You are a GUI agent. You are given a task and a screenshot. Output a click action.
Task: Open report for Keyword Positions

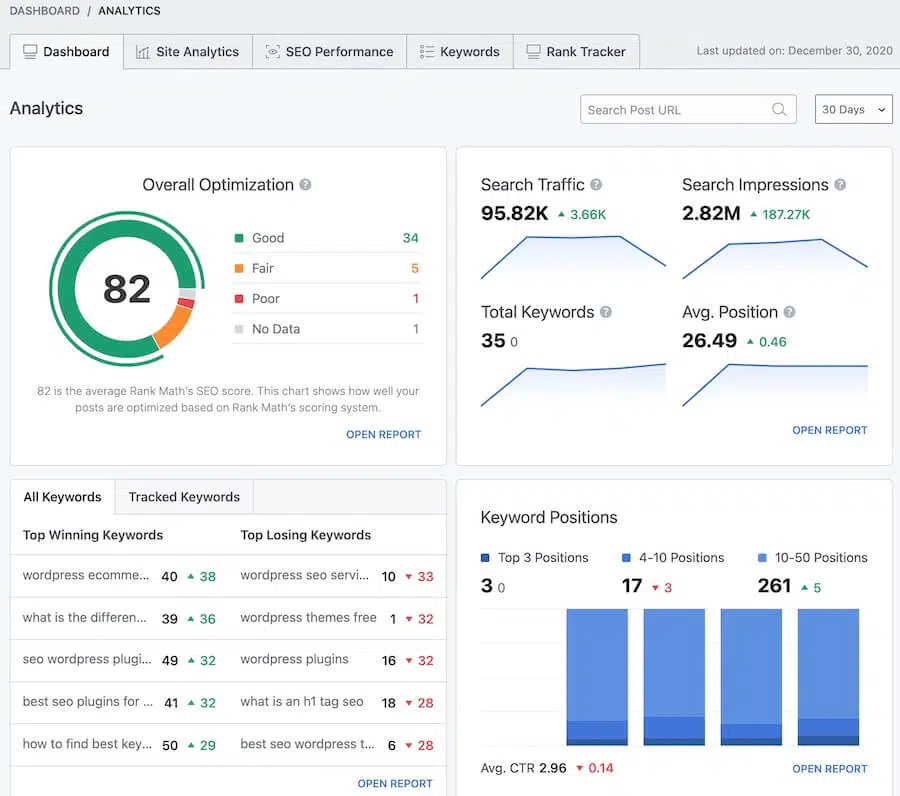point(829,768)
